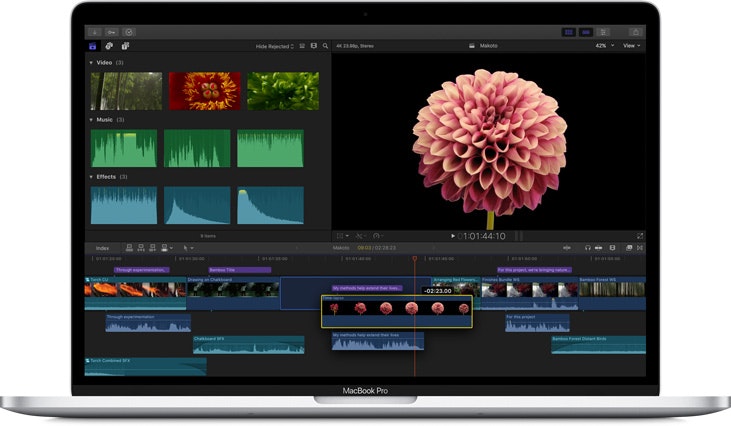The height and width of the screenshot is (426, 731).
Task: Select Chalkboard SFX audio clip
Action: click(249, 345)
